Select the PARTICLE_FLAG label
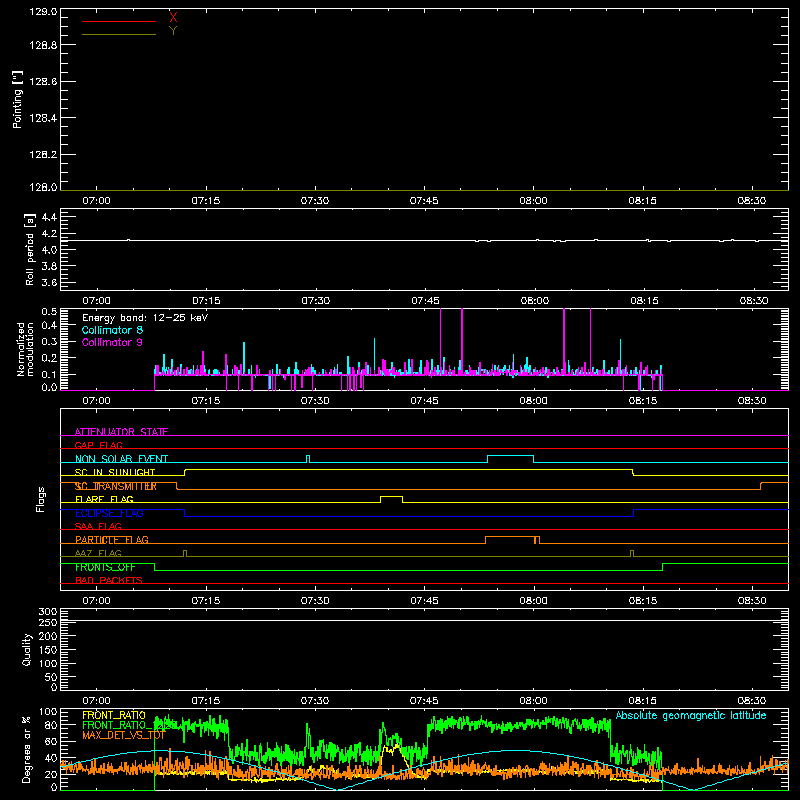 pyautogui.click(x=112, y=539)
